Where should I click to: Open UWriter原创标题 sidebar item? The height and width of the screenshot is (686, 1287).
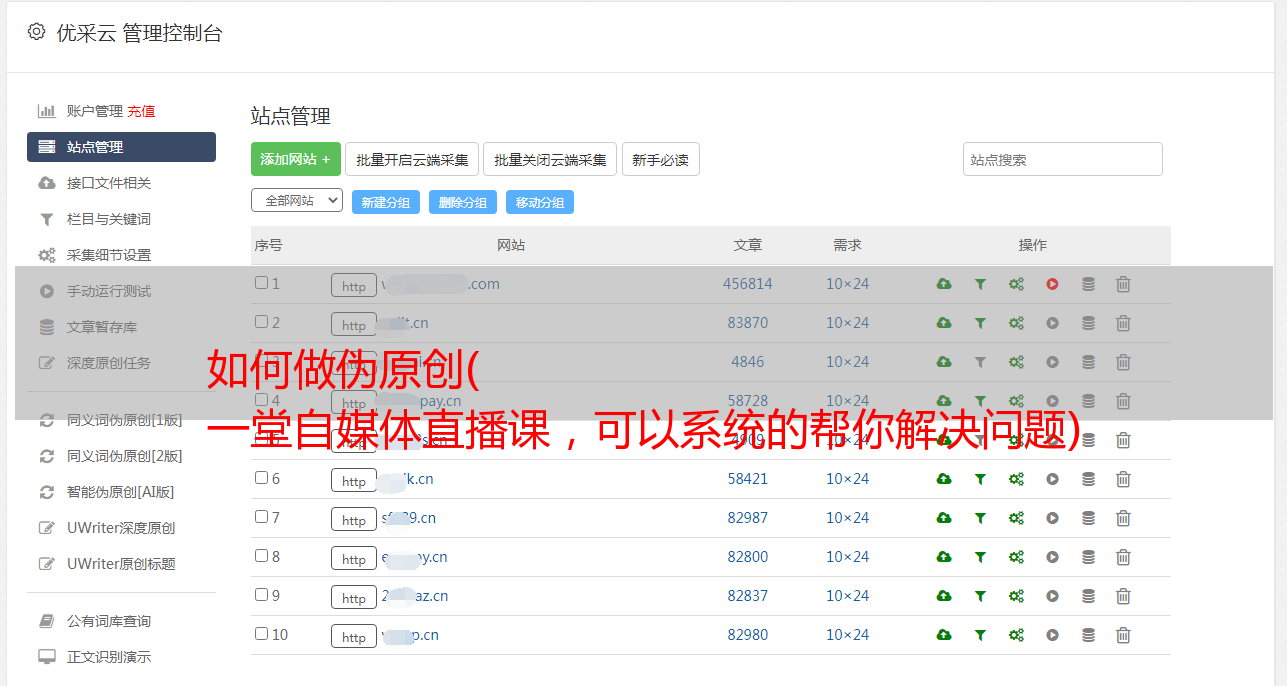[x=121, y=564]
